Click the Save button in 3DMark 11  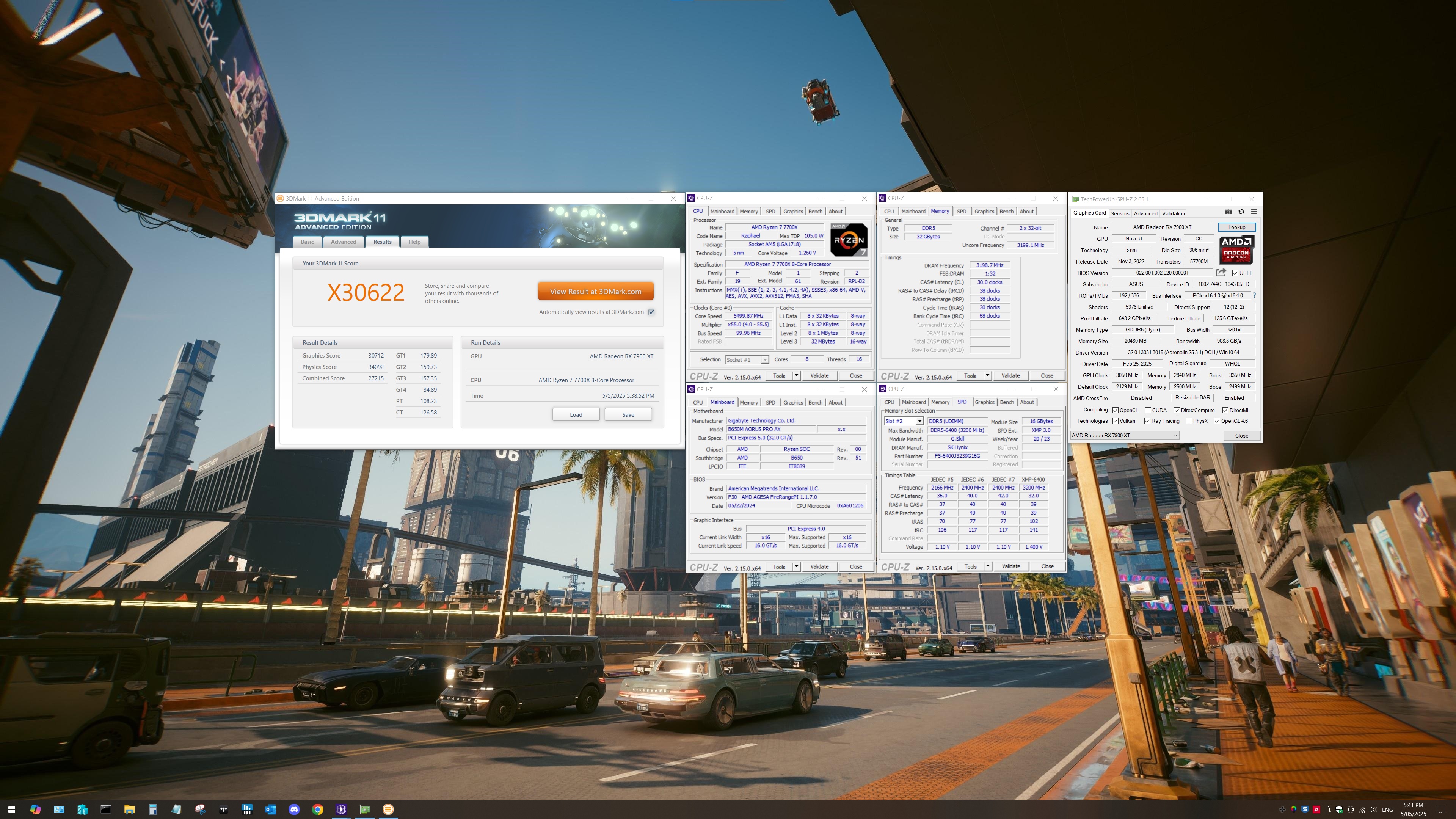click(x=628, y=414)
